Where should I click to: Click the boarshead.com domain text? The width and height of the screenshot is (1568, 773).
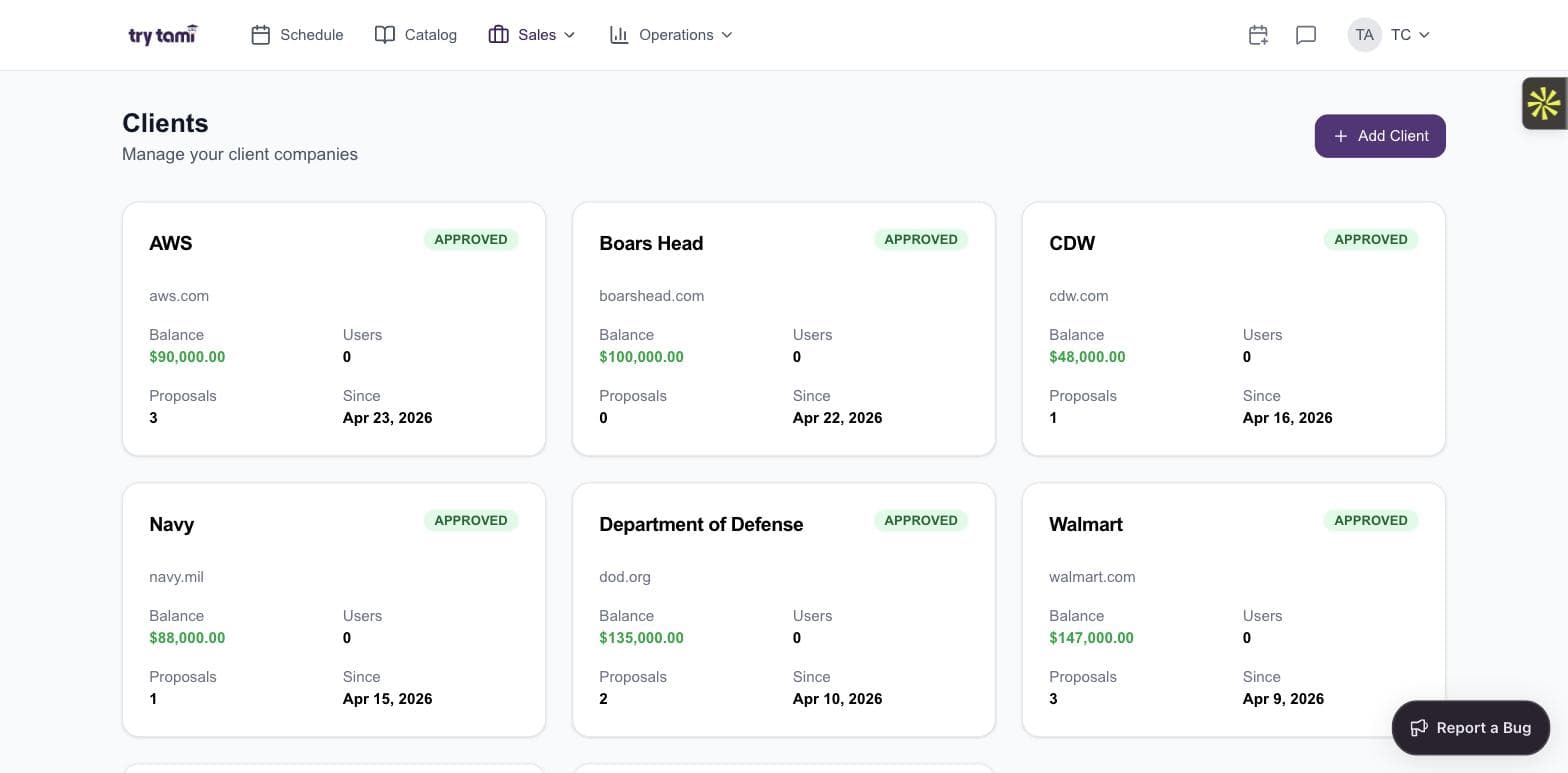pos(652,296)
